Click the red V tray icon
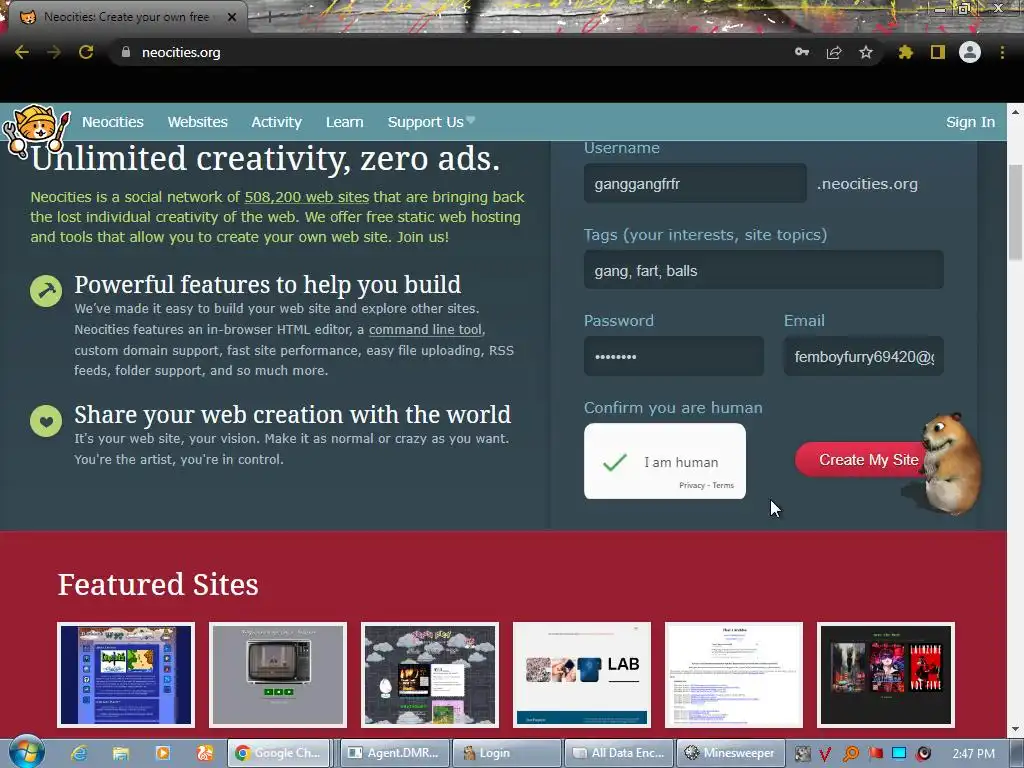 825,754
